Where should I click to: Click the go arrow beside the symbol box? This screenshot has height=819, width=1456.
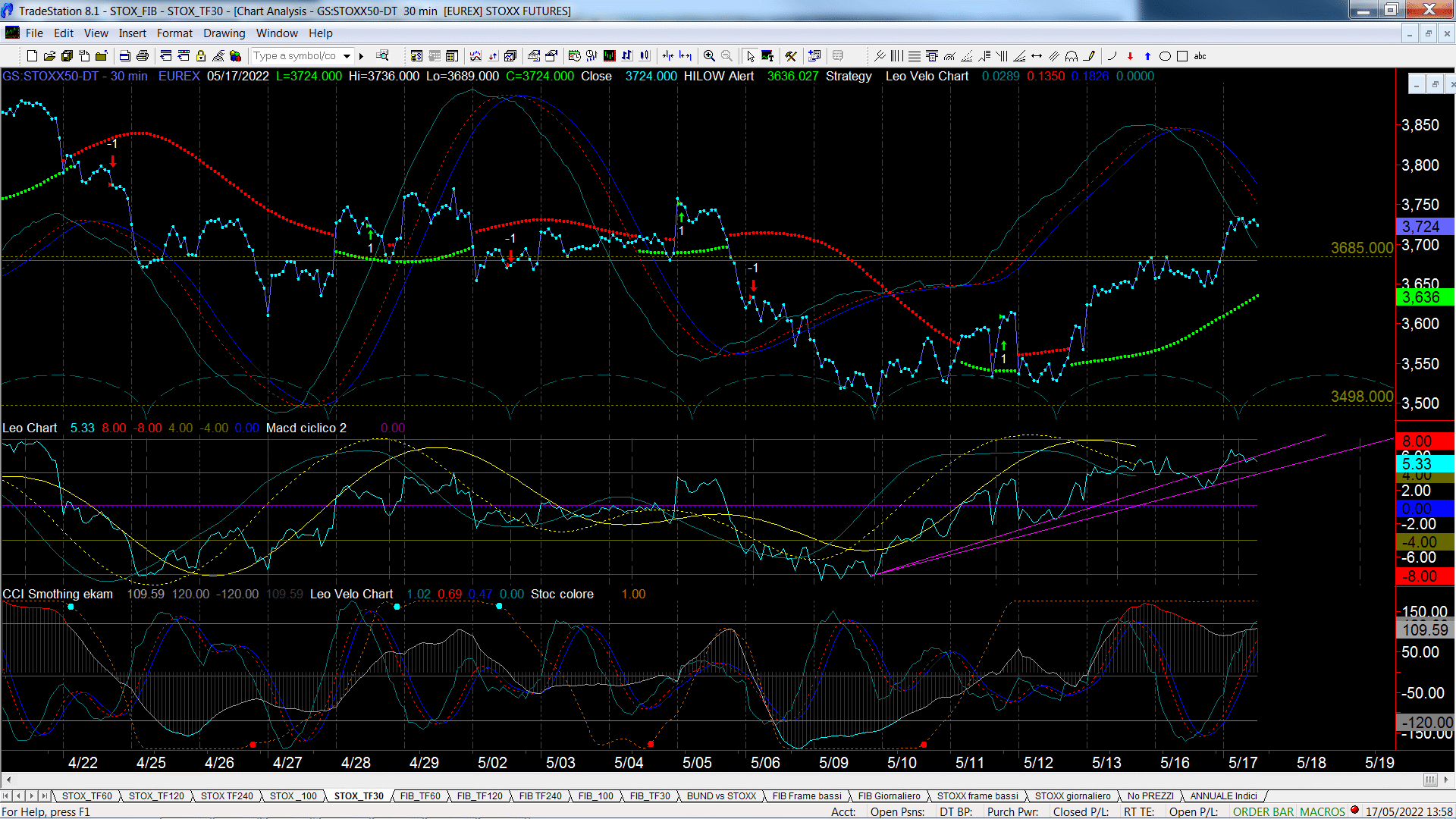(361, 56)
